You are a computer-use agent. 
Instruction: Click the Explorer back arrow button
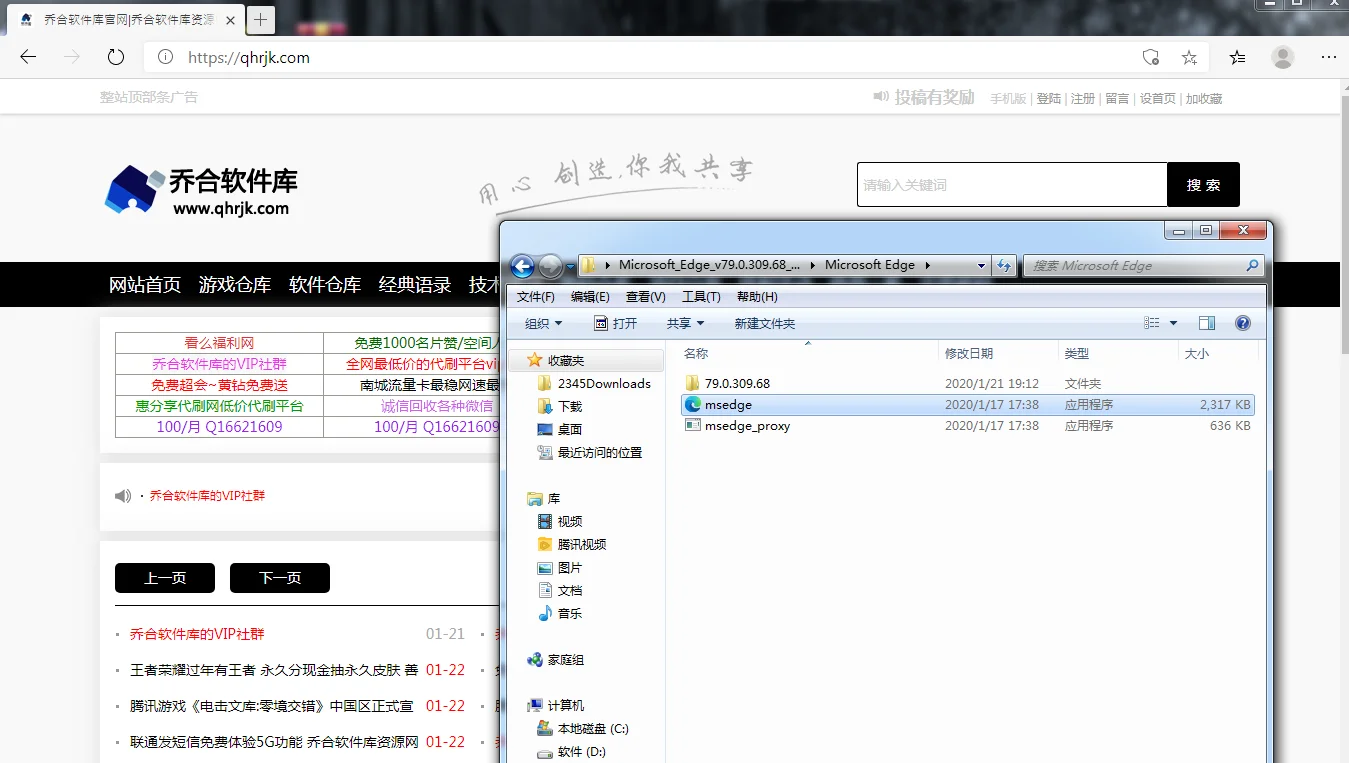click(x=522, y=266)
